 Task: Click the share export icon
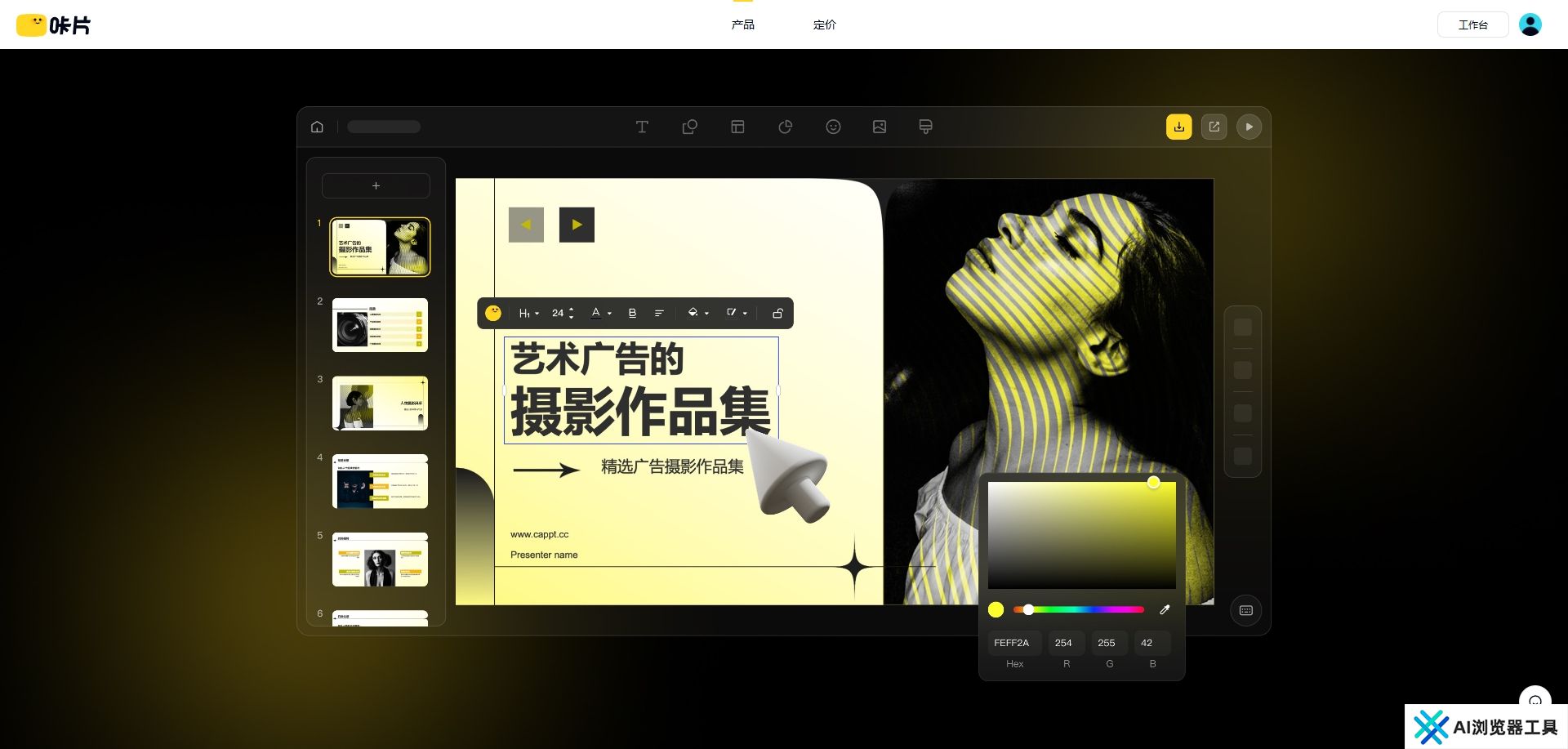[x=1214, y=127]
